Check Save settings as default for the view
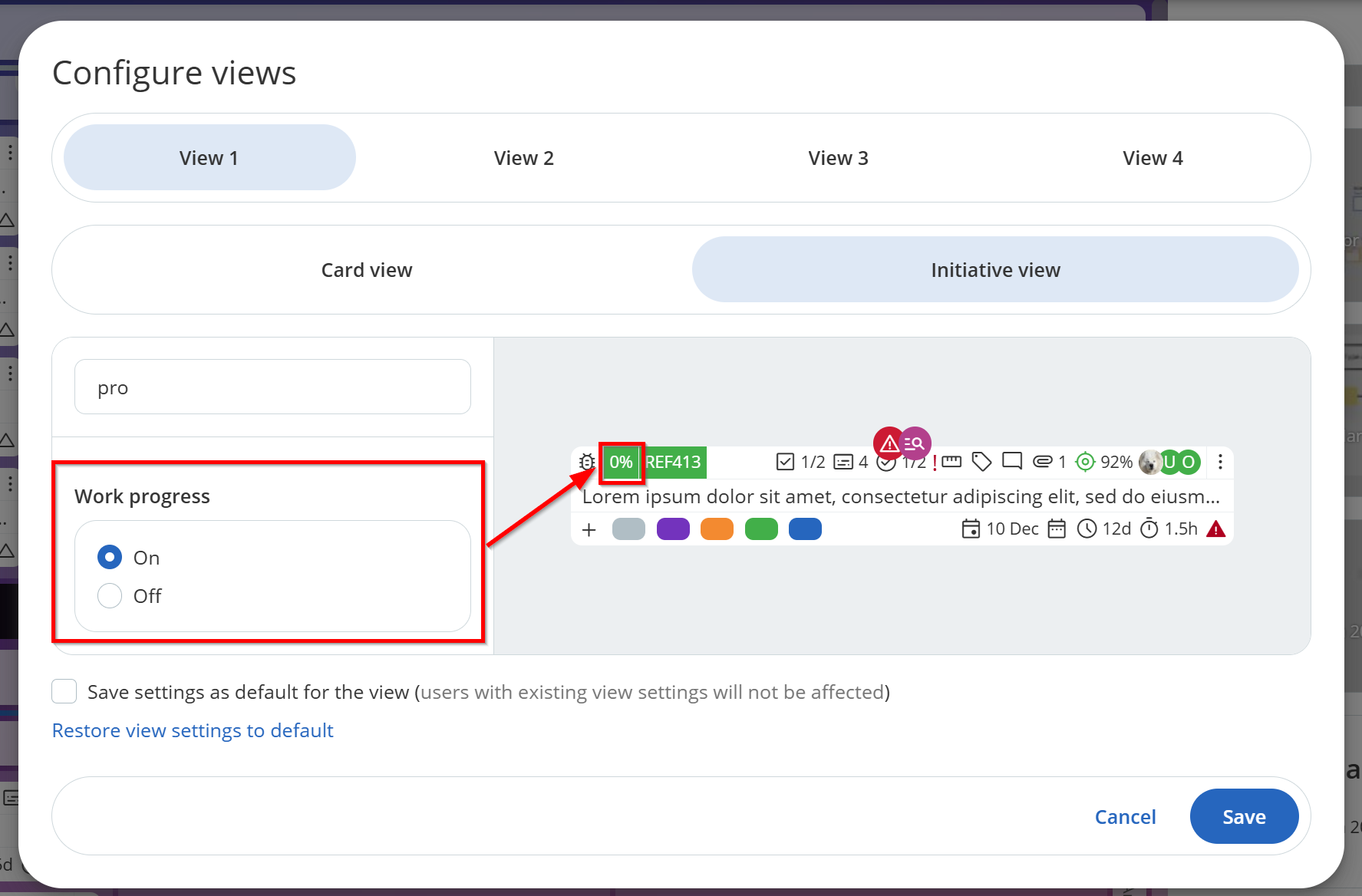The image size is (1362, 896). (x=64, y=692)
